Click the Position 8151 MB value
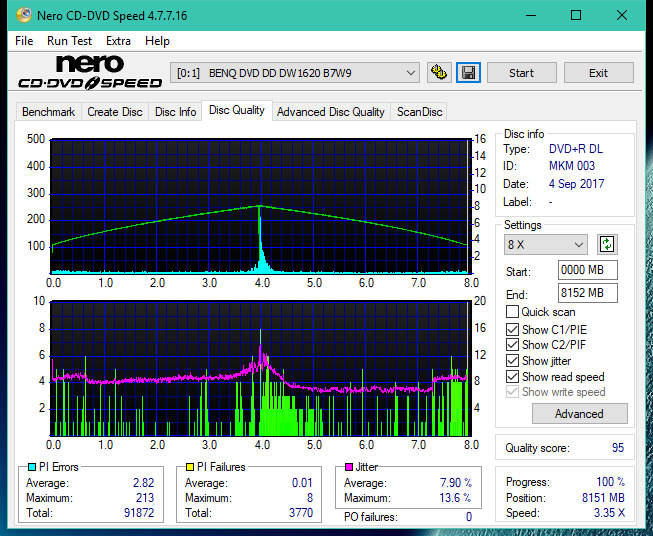Image resolution: width=653 pixels, height=536 pixels. (603, 498)
